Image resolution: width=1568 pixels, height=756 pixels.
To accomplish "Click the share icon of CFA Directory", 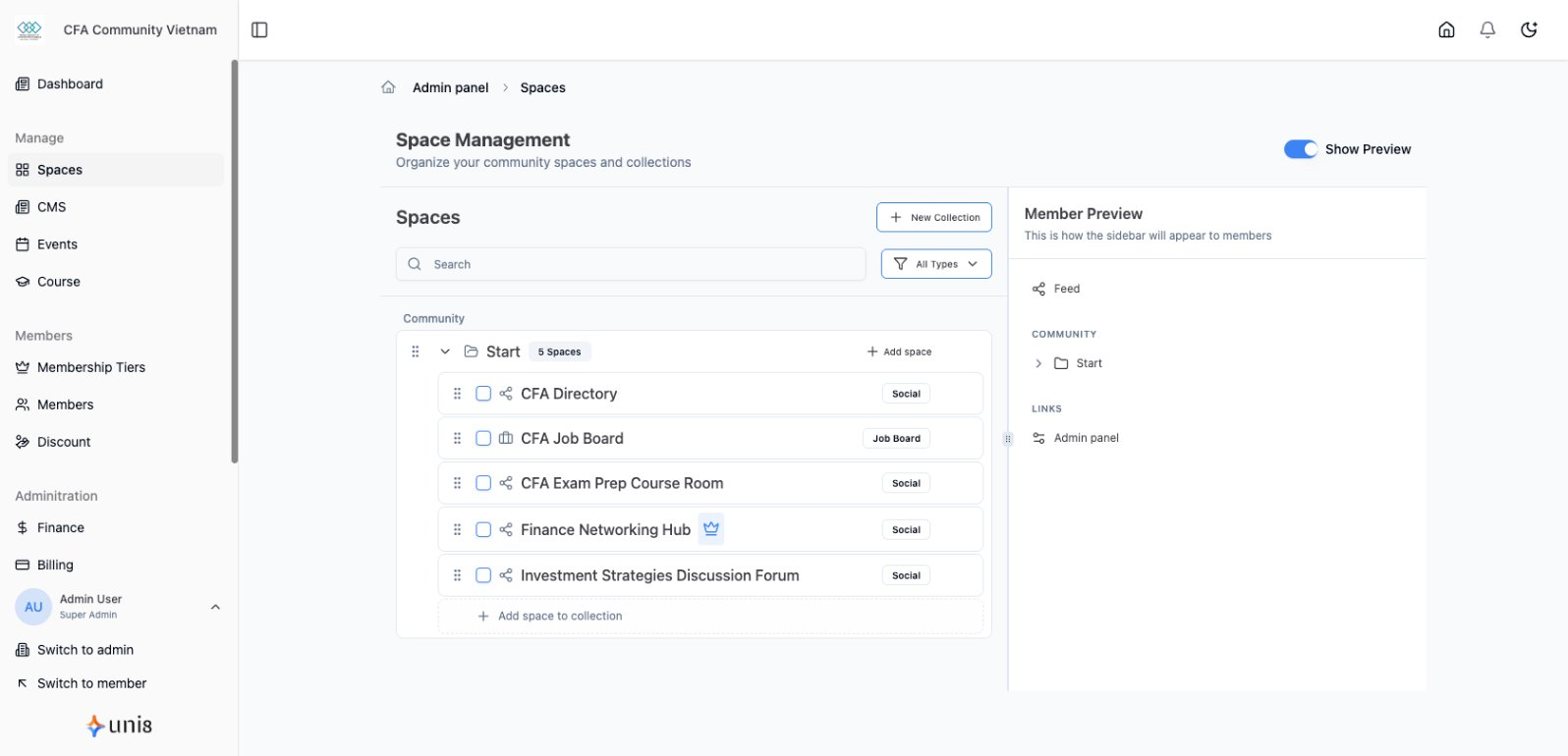I will click(x=506, y=394).
